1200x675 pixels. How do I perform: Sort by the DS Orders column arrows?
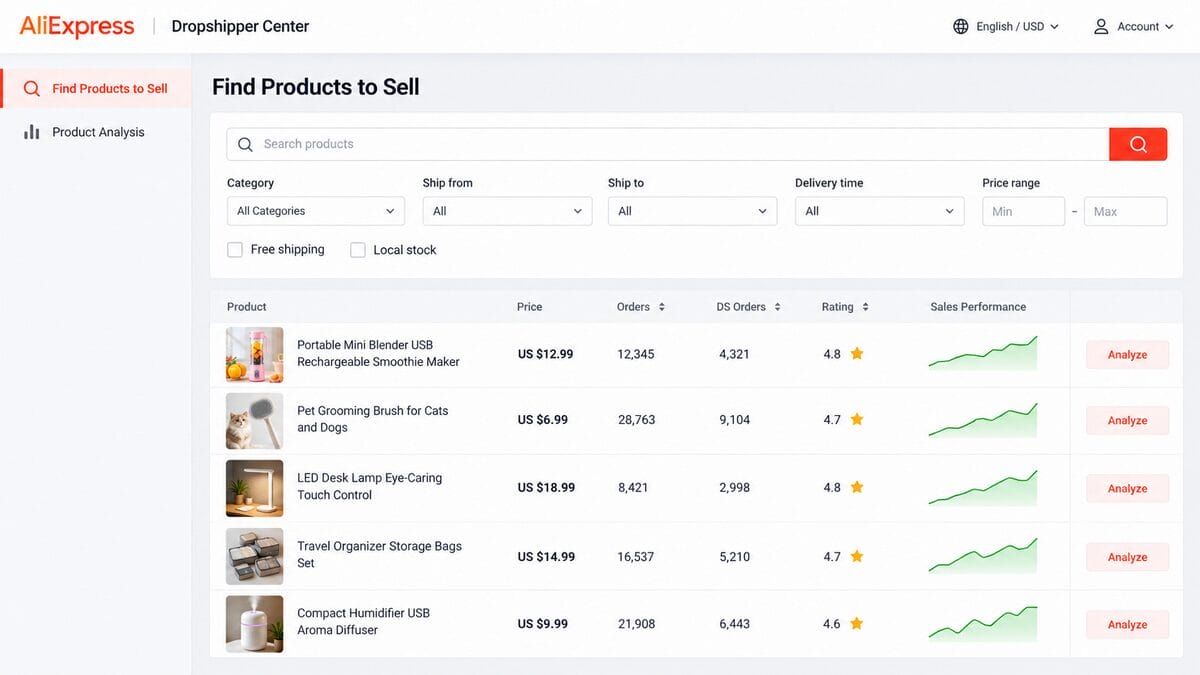[x=777, y=307]
